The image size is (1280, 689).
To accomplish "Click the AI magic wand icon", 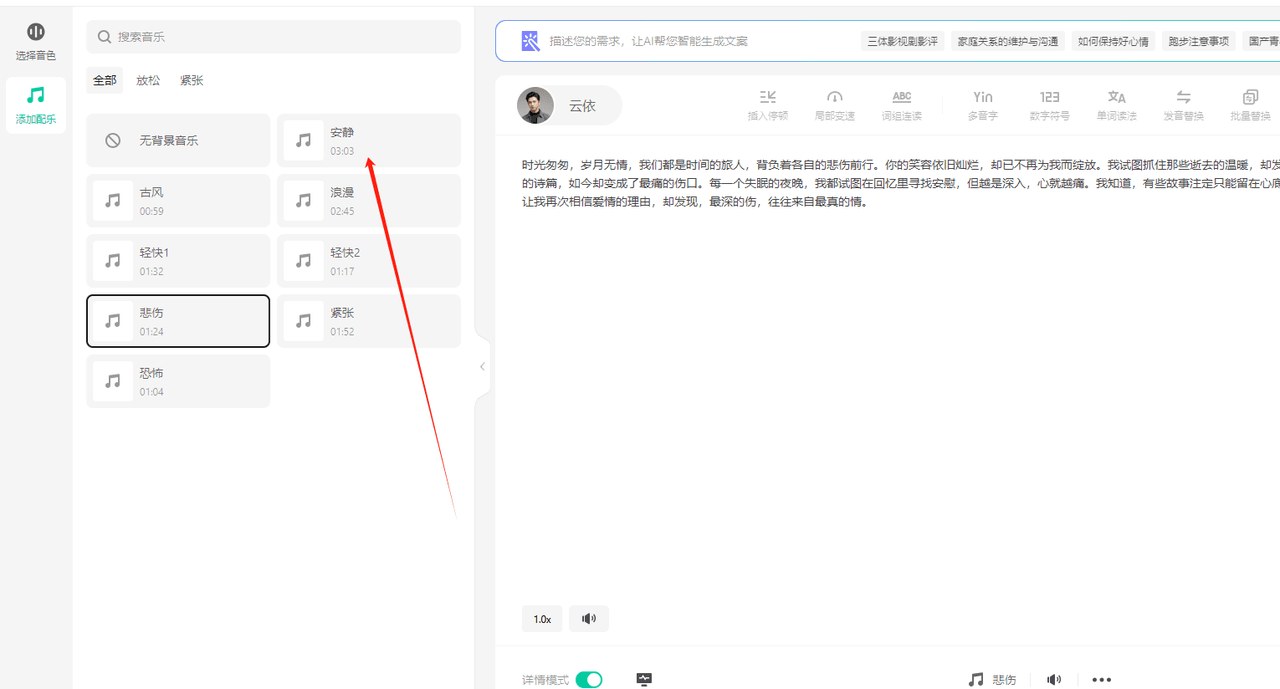I will 530,41.
